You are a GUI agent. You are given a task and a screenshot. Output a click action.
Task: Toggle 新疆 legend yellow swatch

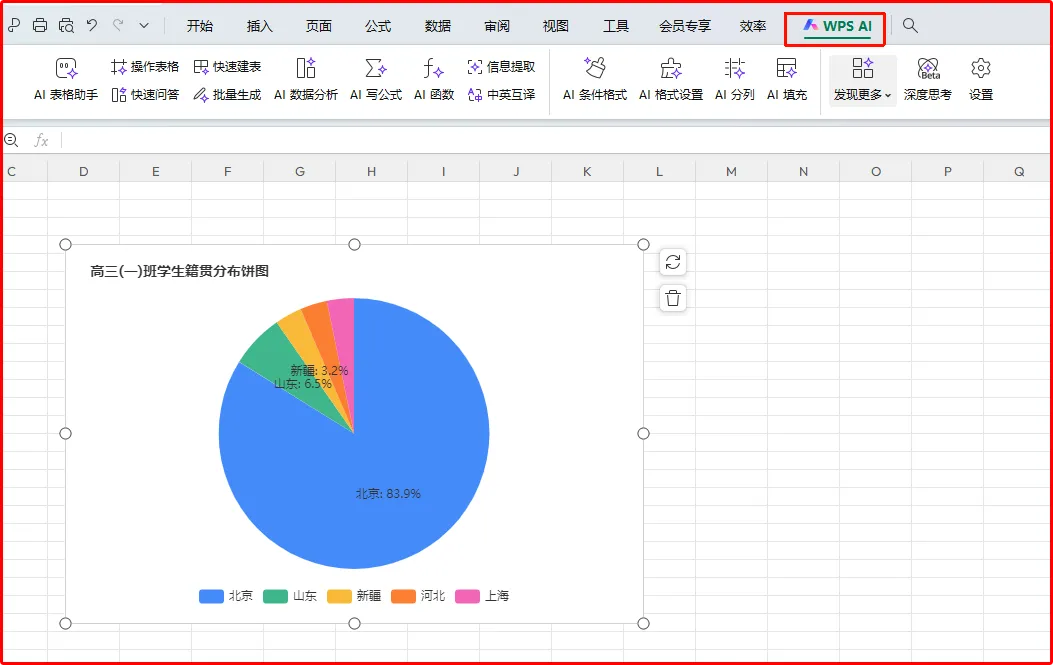tap(339, 596)
